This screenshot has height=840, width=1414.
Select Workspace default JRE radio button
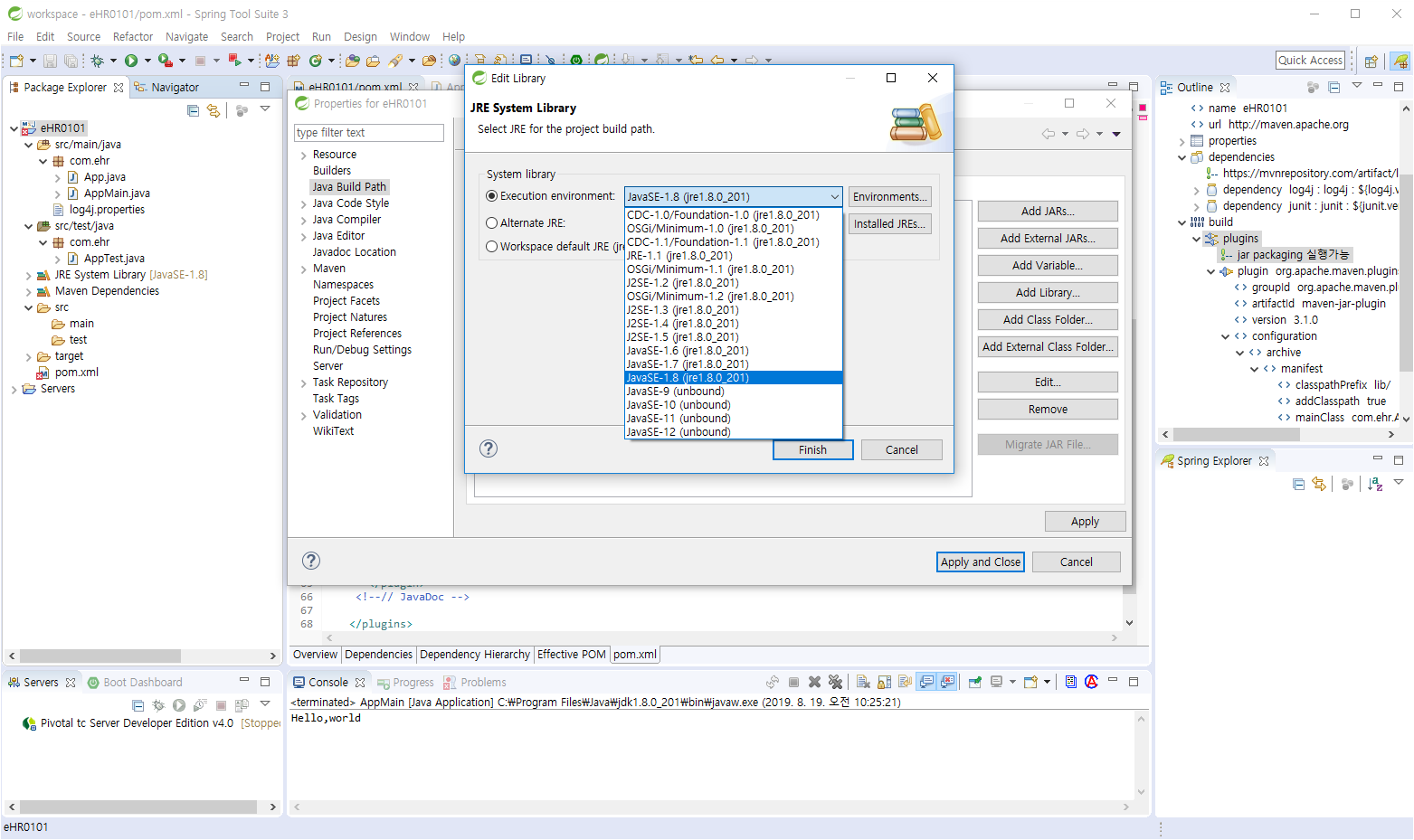[x=492, y=247]
